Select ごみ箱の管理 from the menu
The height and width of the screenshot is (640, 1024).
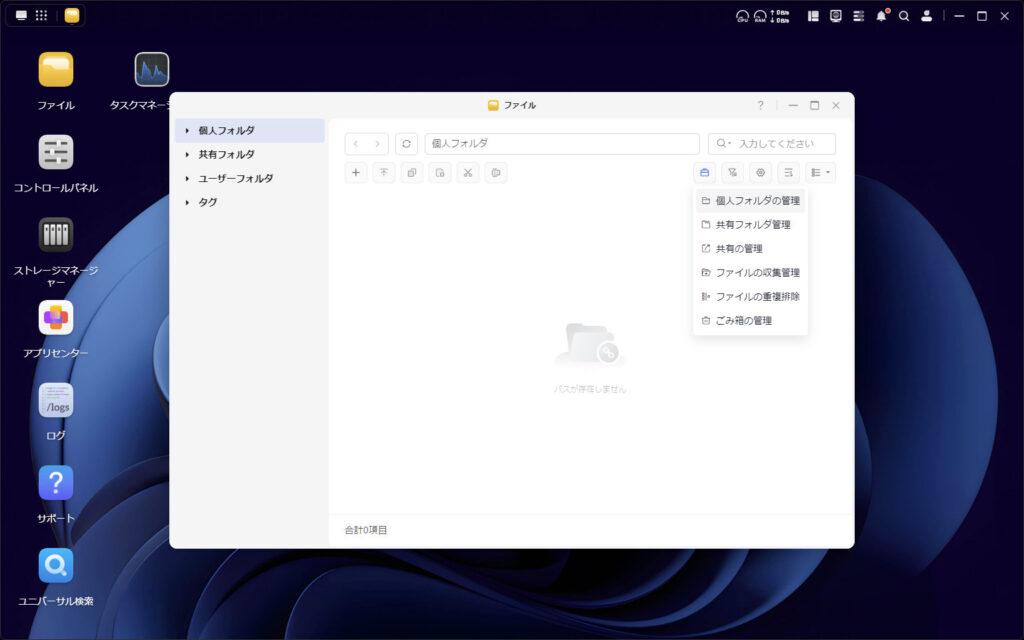[x=750, y=320]
